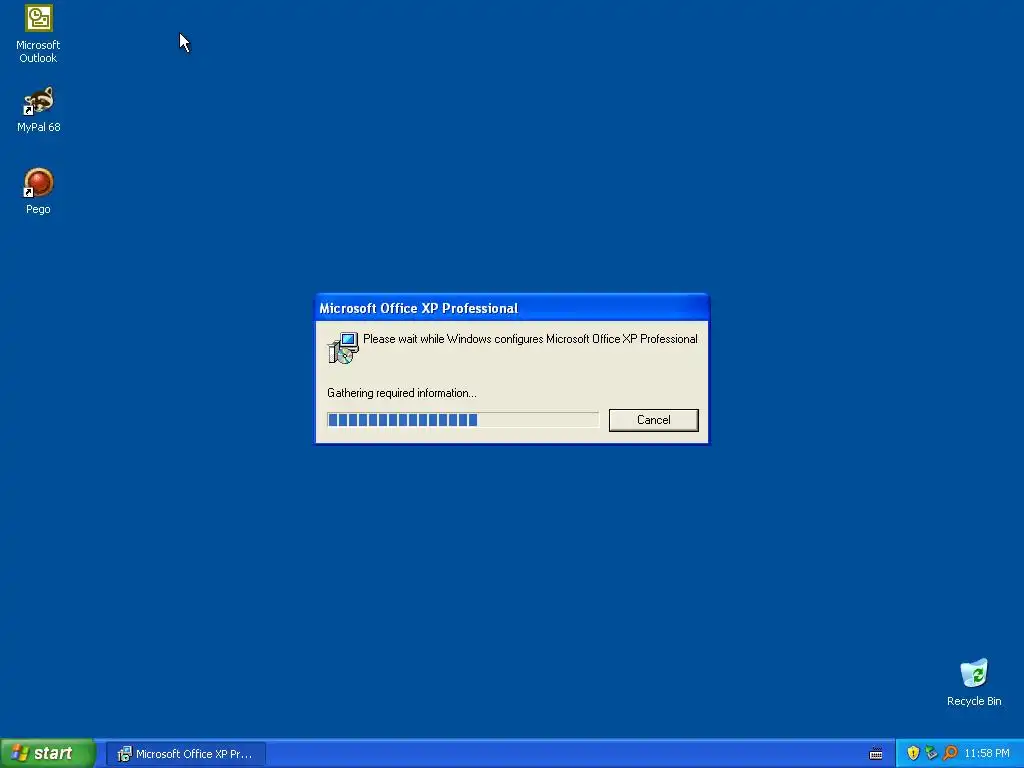Open the Microsoft Outlook desktop icon
This screenshot has width=1024, height=768.
pos(38,34)
